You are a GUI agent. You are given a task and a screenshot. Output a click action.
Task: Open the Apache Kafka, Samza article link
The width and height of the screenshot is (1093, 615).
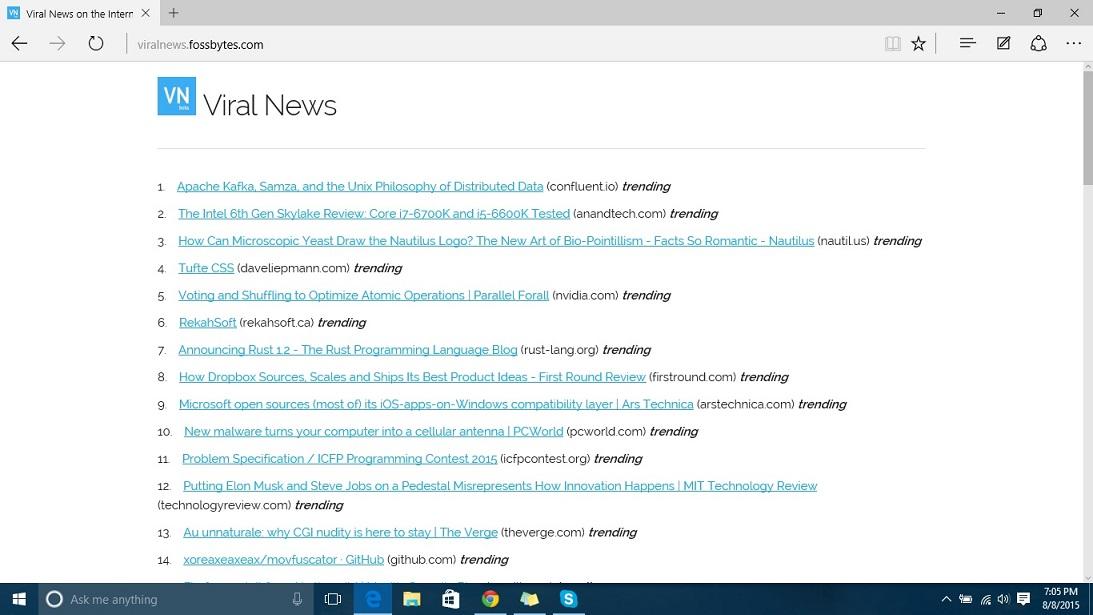tap(359, 186)
